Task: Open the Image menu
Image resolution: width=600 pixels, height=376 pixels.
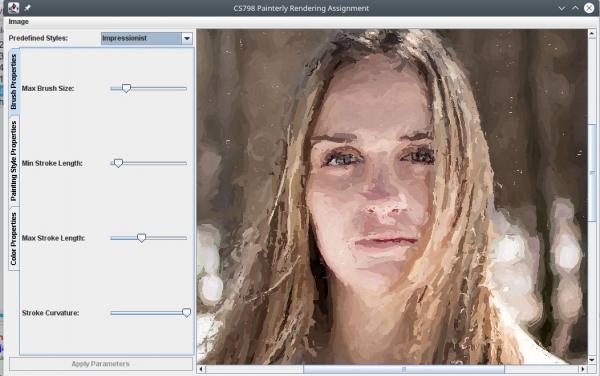Action: [x=18, y=22]
